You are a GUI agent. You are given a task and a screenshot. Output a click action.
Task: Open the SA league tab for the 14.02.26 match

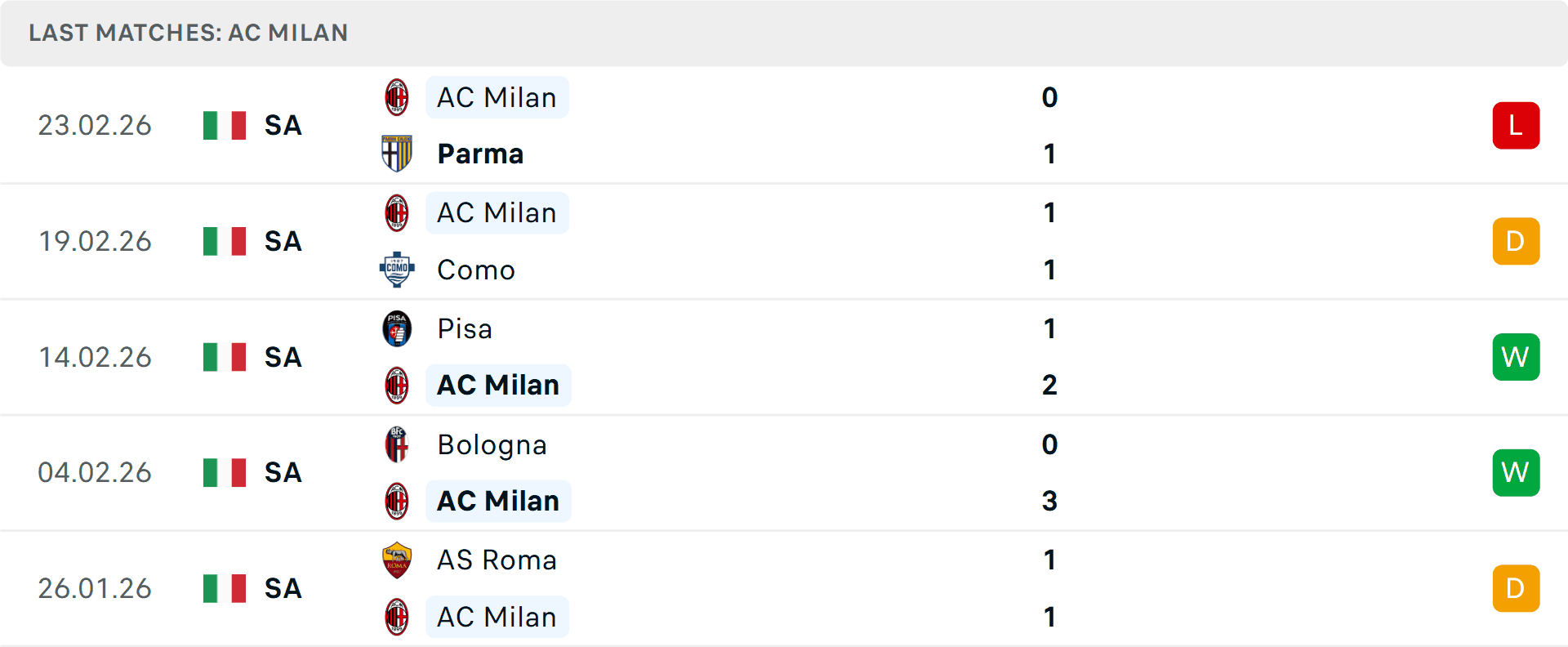pyautogui.click(x=282, y=357)
